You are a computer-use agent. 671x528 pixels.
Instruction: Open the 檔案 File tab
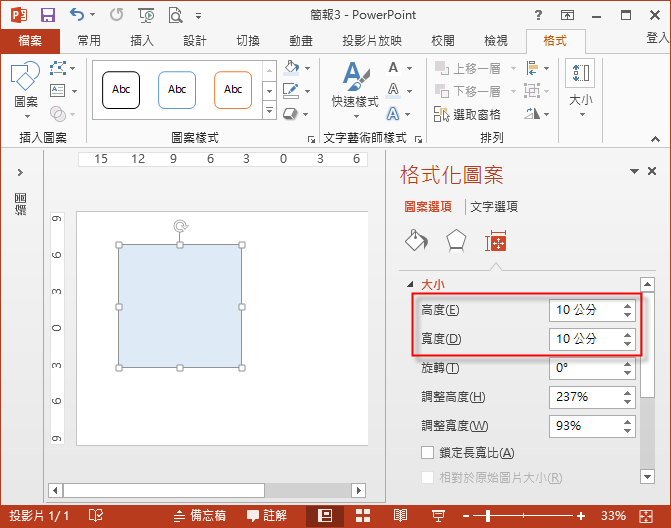[x=30, y=41]
